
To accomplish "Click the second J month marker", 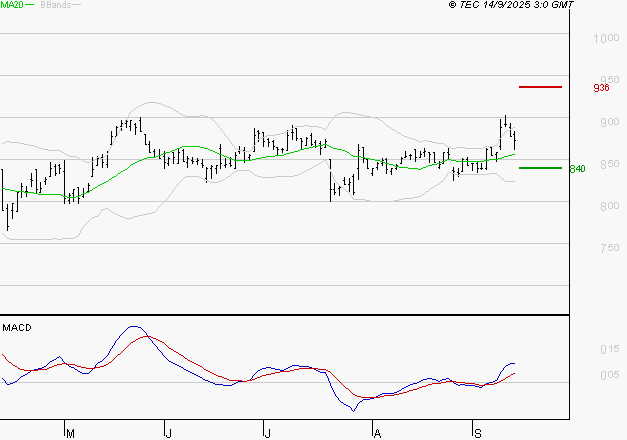I will (268, 433).
